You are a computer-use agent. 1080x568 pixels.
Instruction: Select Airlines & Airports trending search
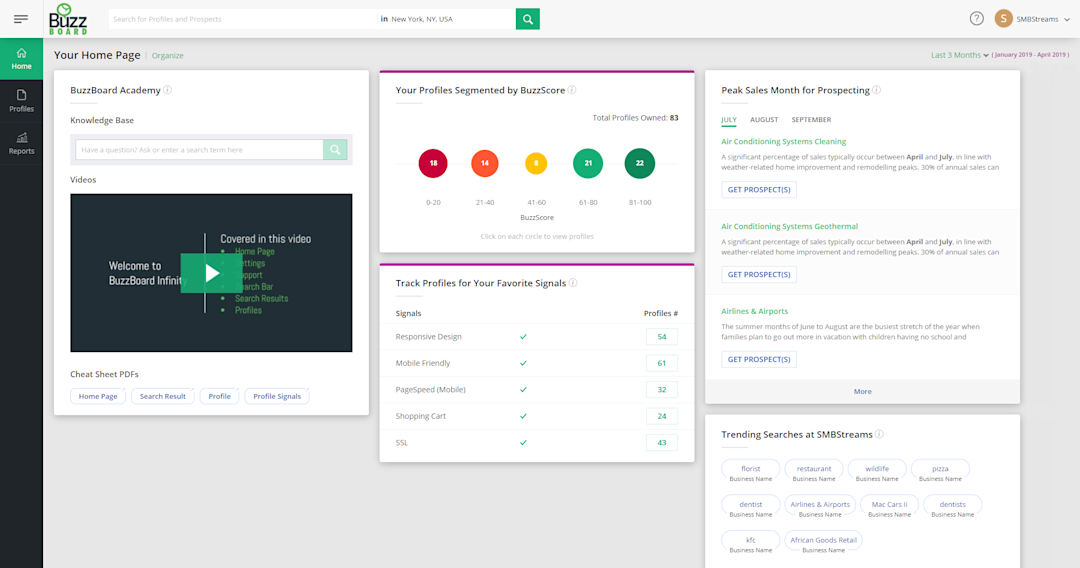820,505
